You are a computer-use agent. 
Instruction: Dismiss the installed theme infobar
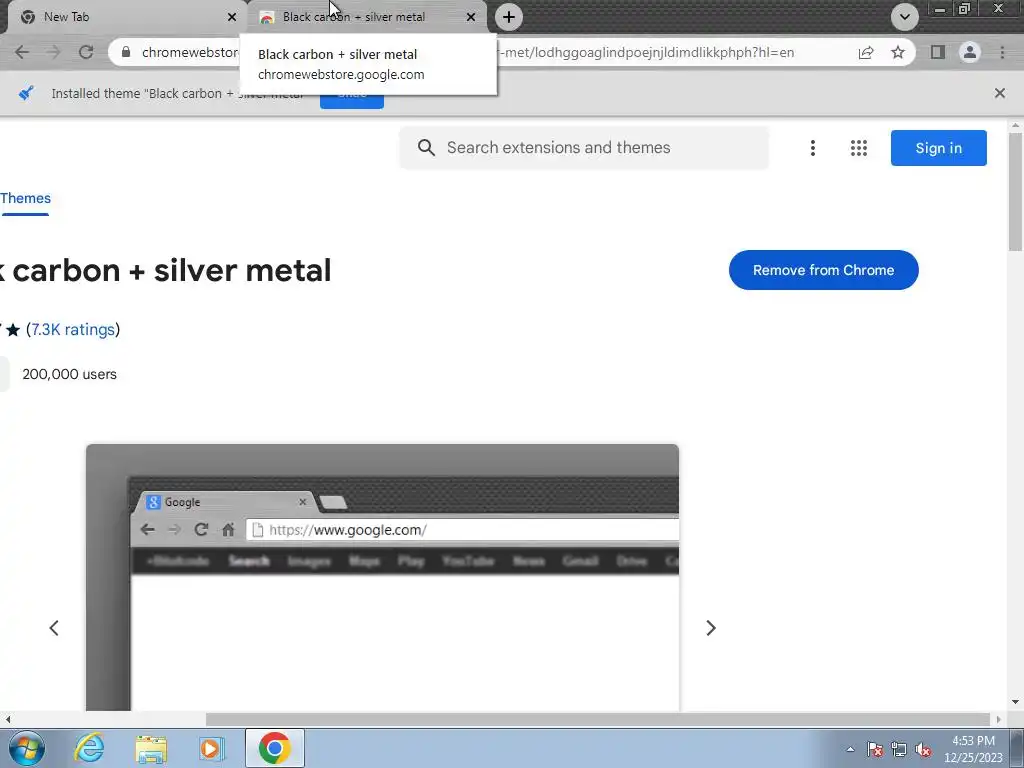[1000, 93]
